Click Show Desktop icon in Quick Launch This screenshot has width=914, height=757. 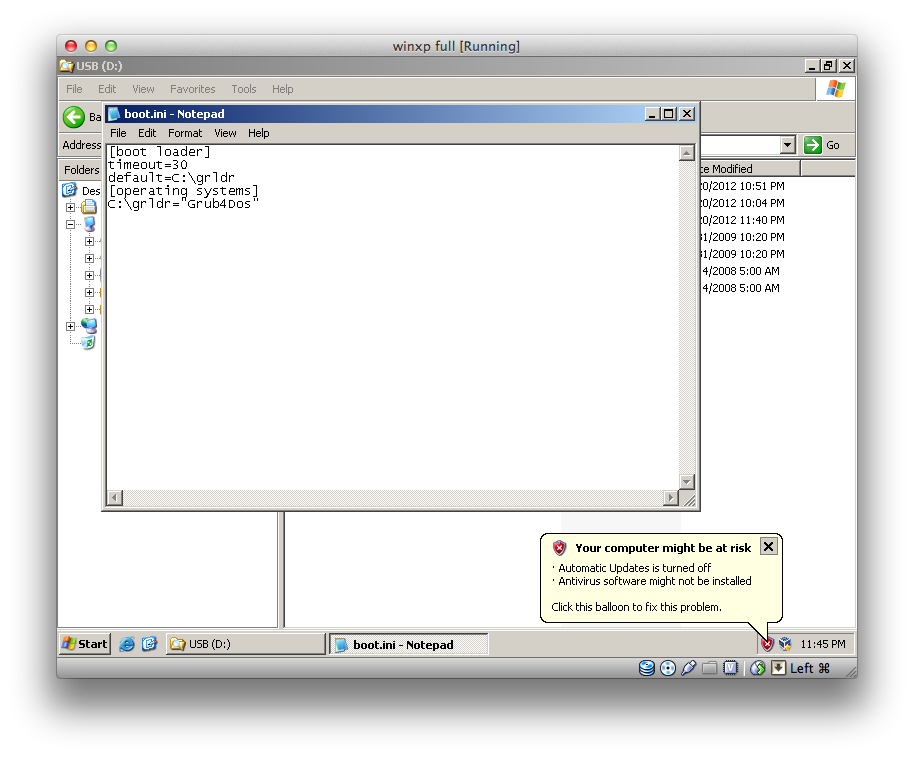[x=149, y=644]
